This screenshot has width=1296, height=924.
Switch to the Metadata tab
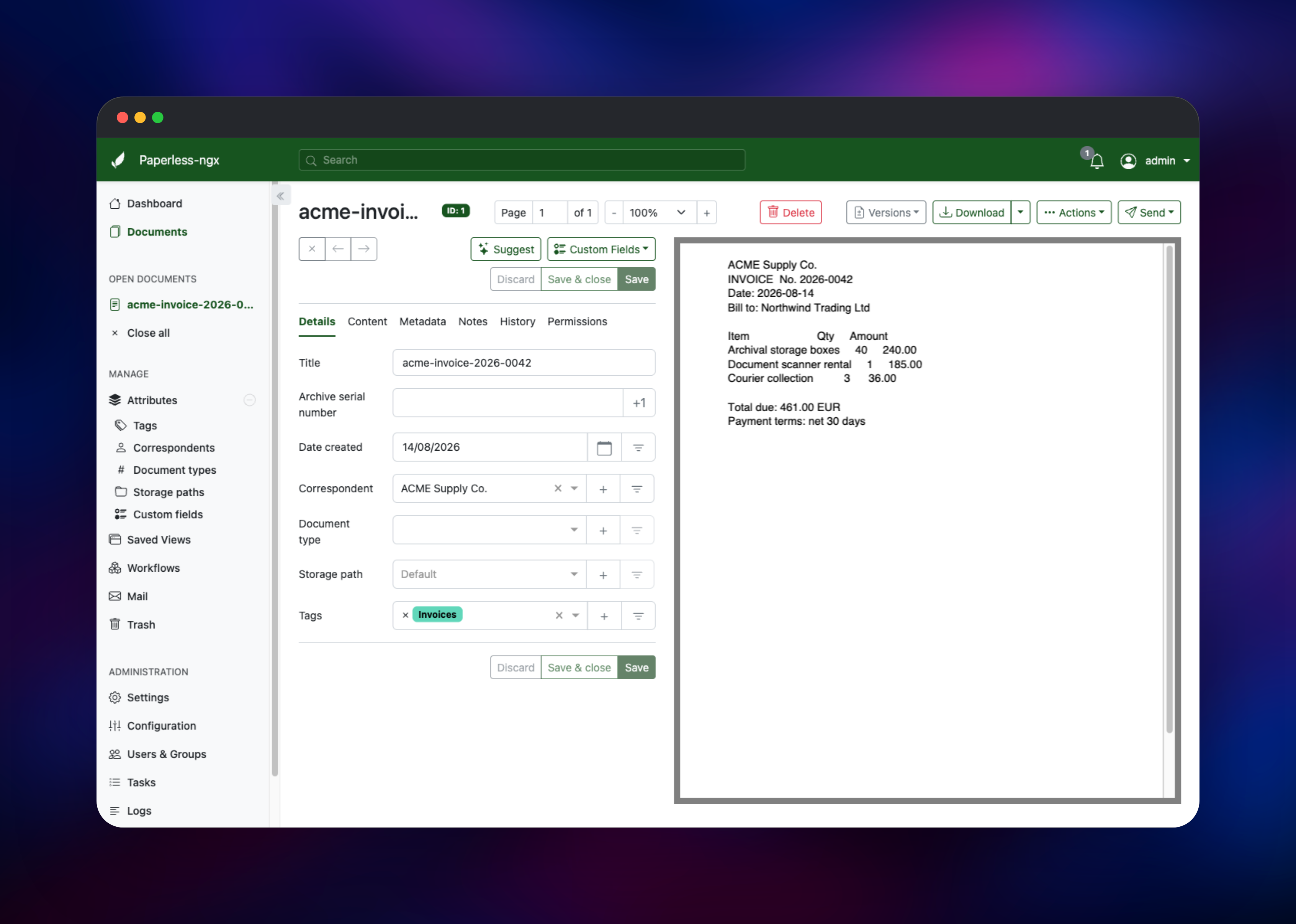(423, 322)
